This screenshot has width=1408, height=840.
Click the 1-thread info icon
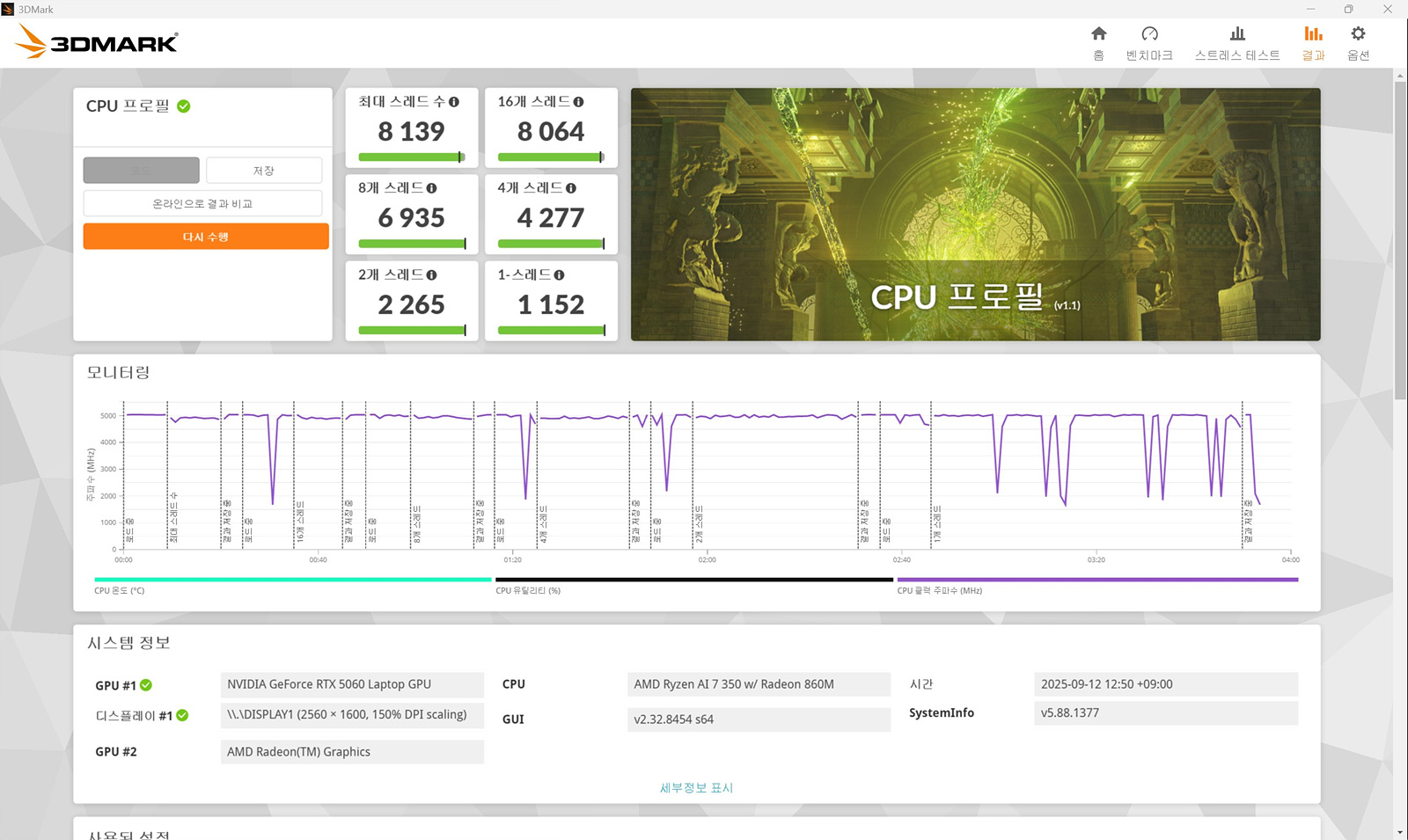pos(560,275)
